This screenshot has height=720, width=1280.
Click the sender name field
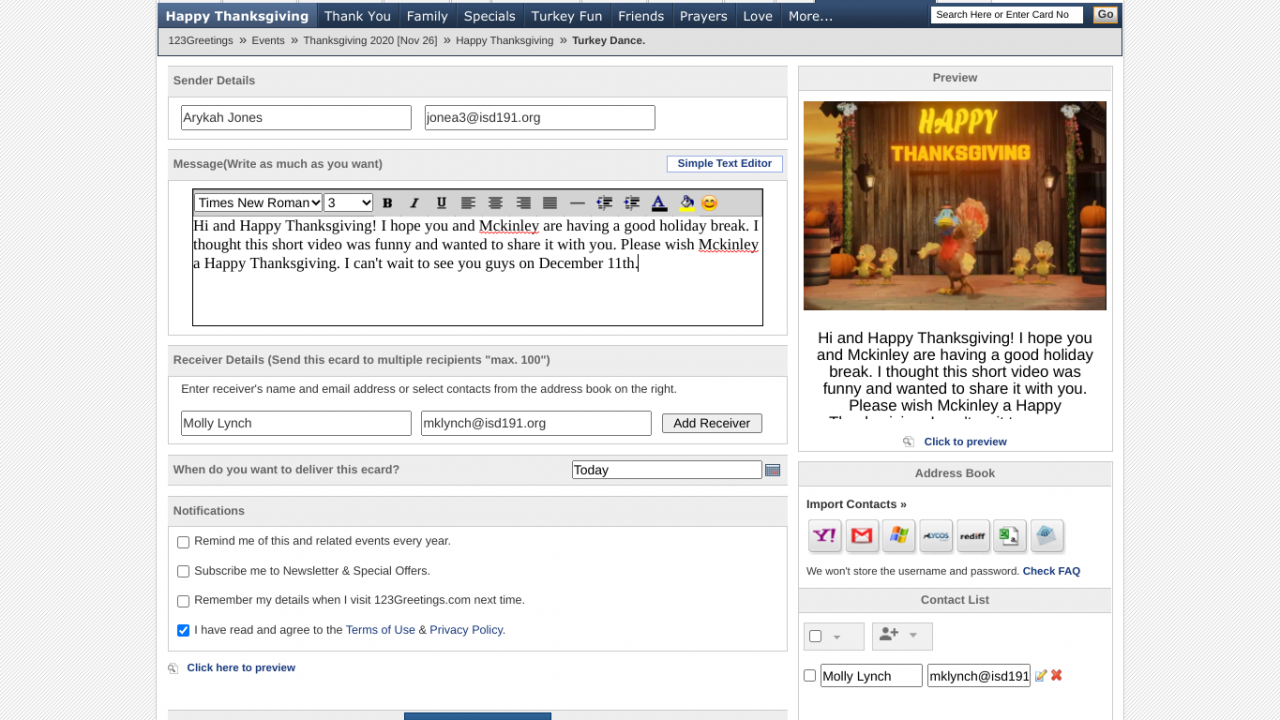tap(296, 118)
